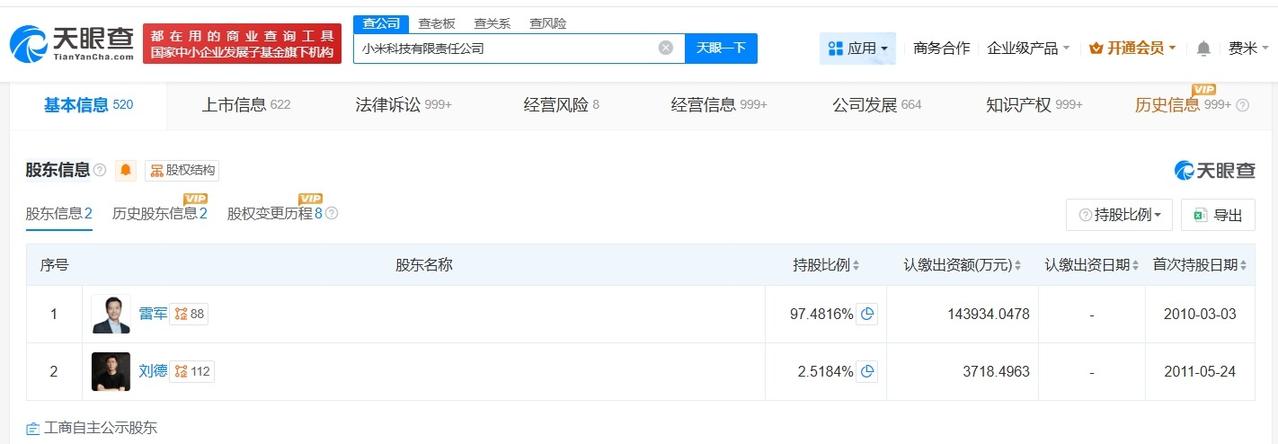Select the 查关系 search tab
The image size is (1278, 444).
492,23
